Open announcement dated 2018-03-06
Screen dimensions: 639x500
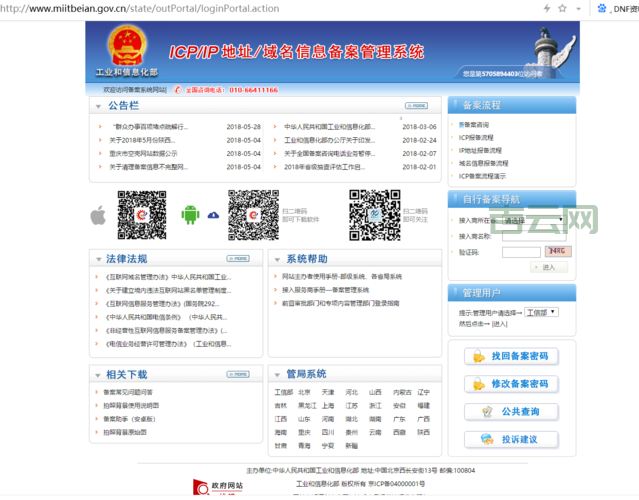point(329,127)
